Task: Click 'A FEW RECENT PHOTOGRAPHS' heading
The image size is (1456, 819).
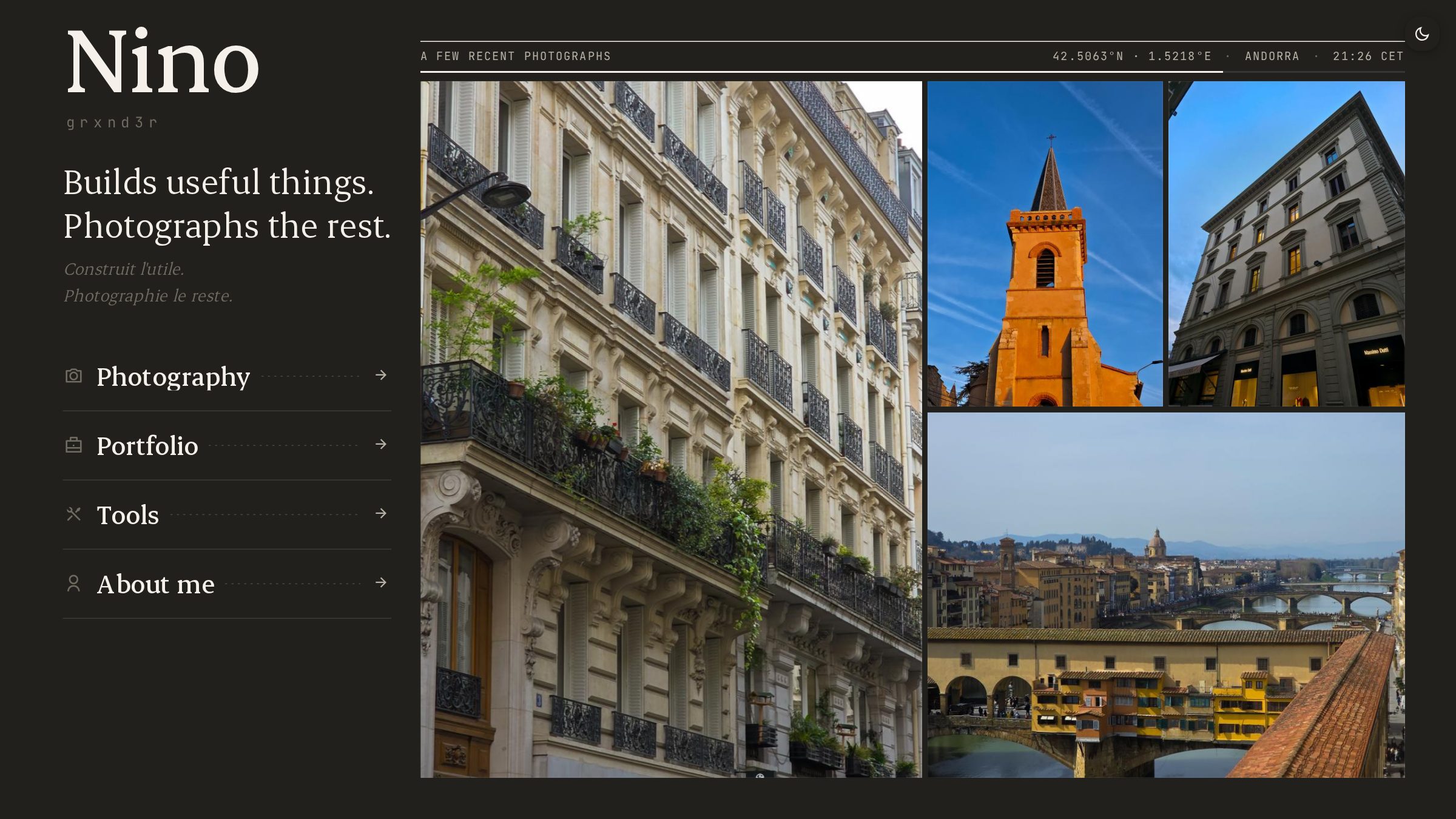Action: point(516,56)
